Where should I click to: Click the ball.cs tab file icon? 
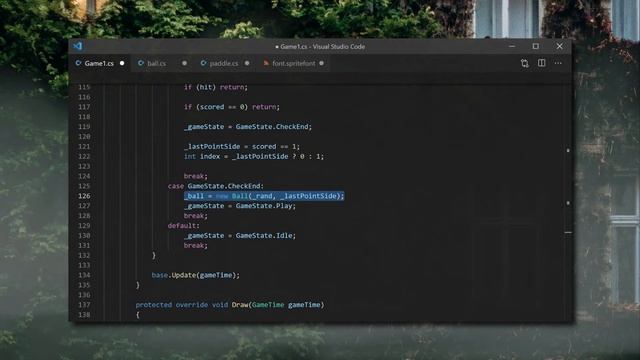(141, 63)
